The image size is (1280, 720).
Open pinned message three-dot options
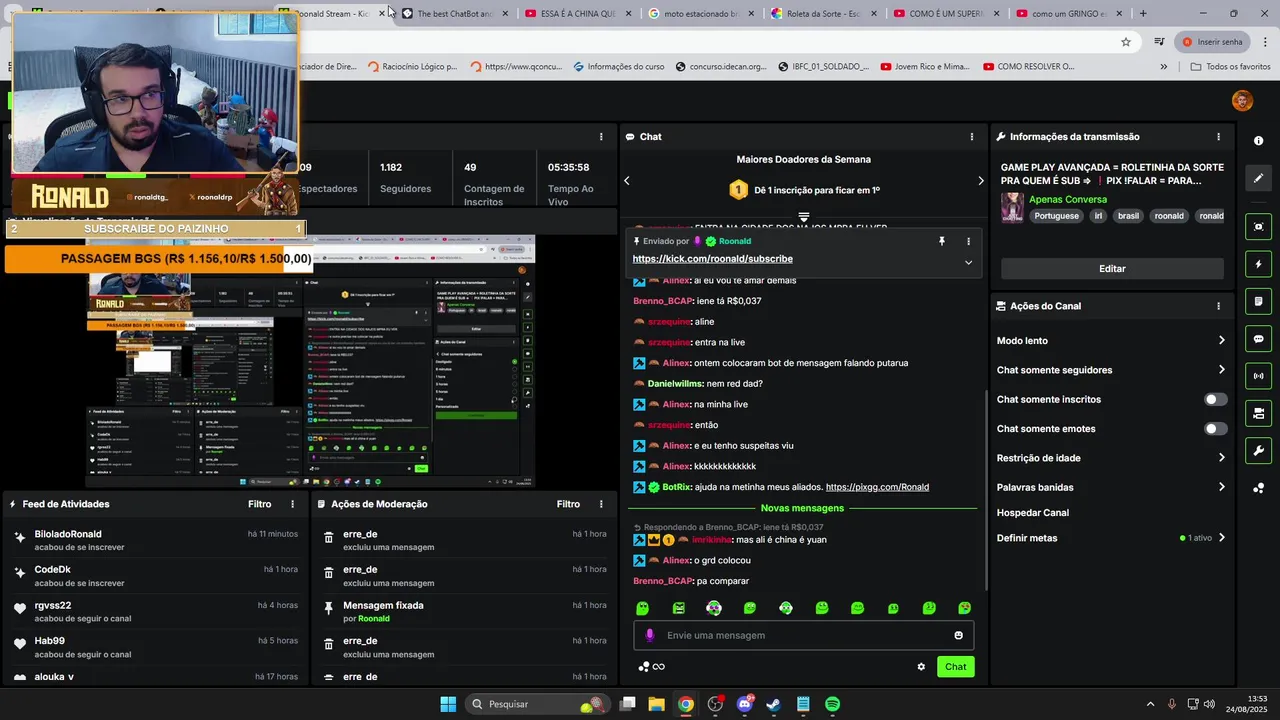pyautogui.click(x=968, y=241)
